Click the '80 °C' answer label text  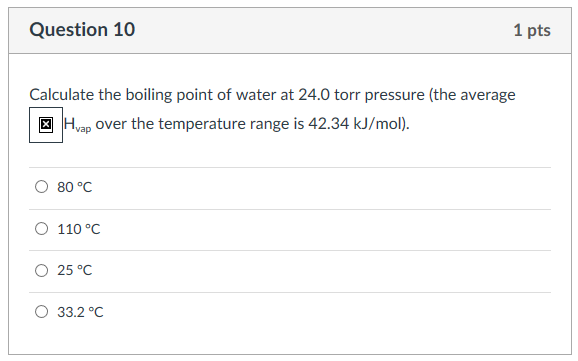click(74, 187)
